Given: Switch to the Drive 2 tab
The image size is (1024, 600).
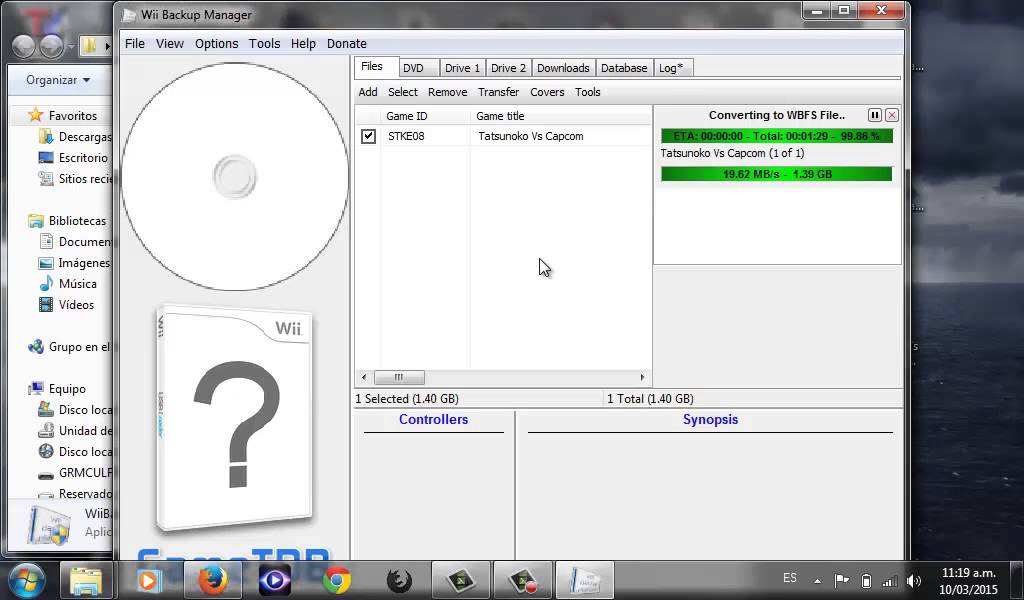Looking at the screenshot, I should click(x=508, y=68).
